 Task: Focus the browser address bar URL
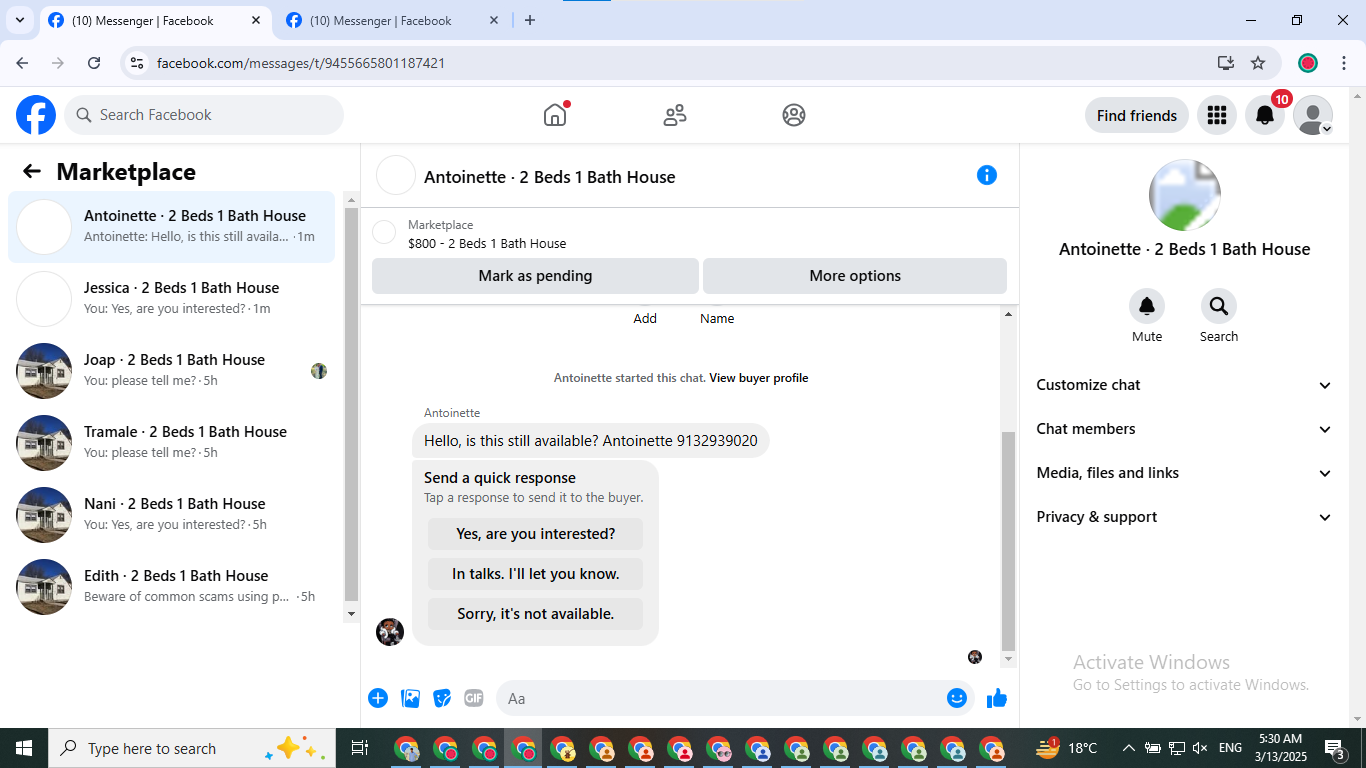301,63
